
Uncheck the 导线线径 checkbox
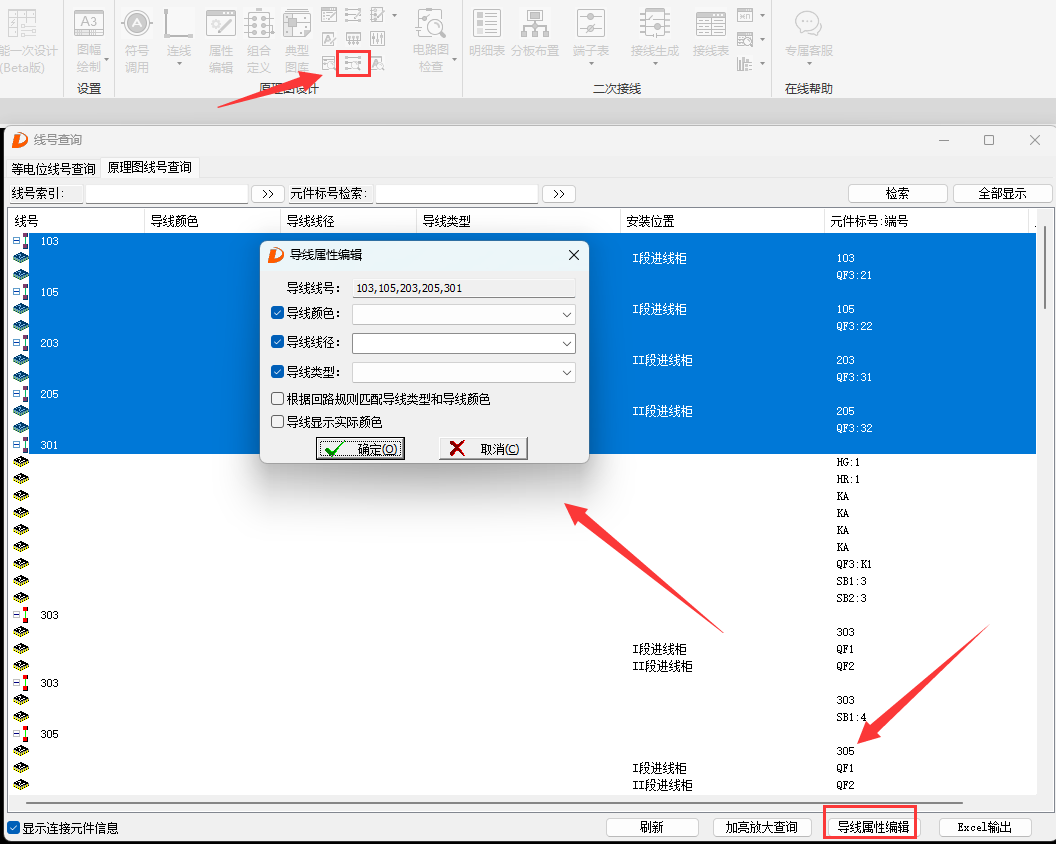coord(277,342)
